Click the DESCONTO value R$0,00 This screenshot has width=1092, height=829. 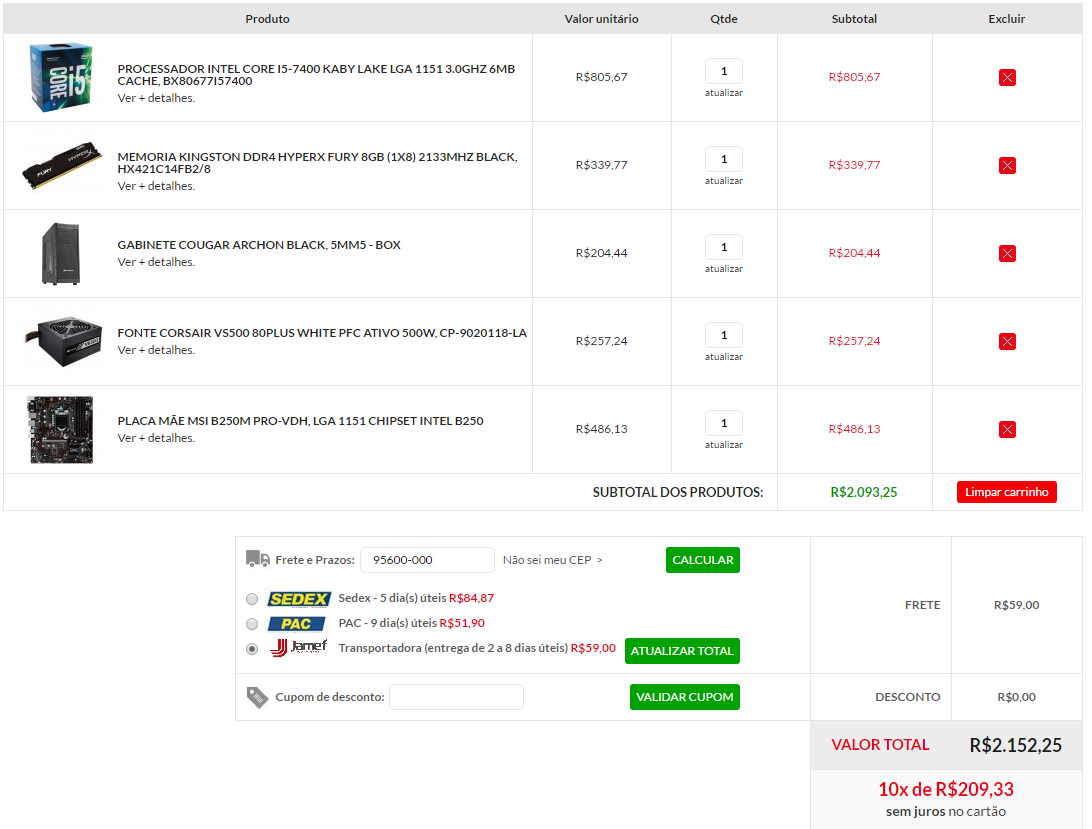1016,697
